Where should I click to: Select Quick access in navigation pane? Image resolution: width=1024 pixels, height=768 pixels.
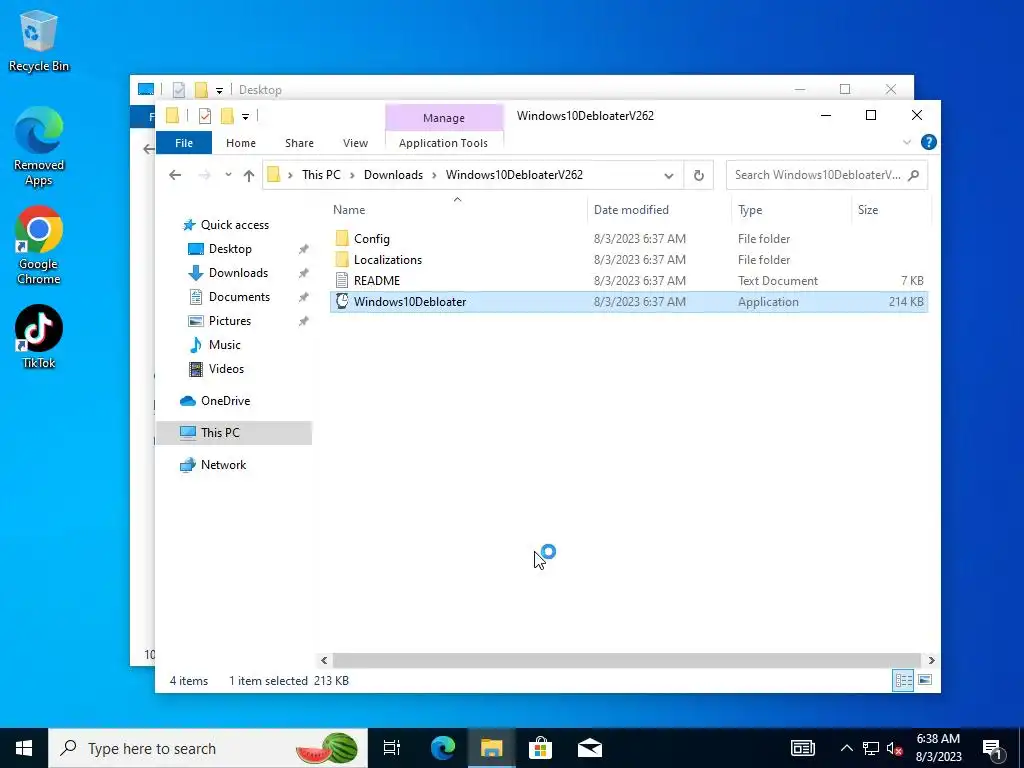click(x=234, y=225)
